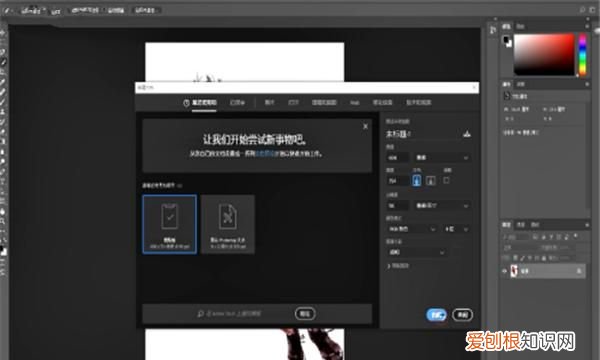Open the collapsed History panel icon
The height and width of the screenshot is (360, 600).
click(493, 29)
